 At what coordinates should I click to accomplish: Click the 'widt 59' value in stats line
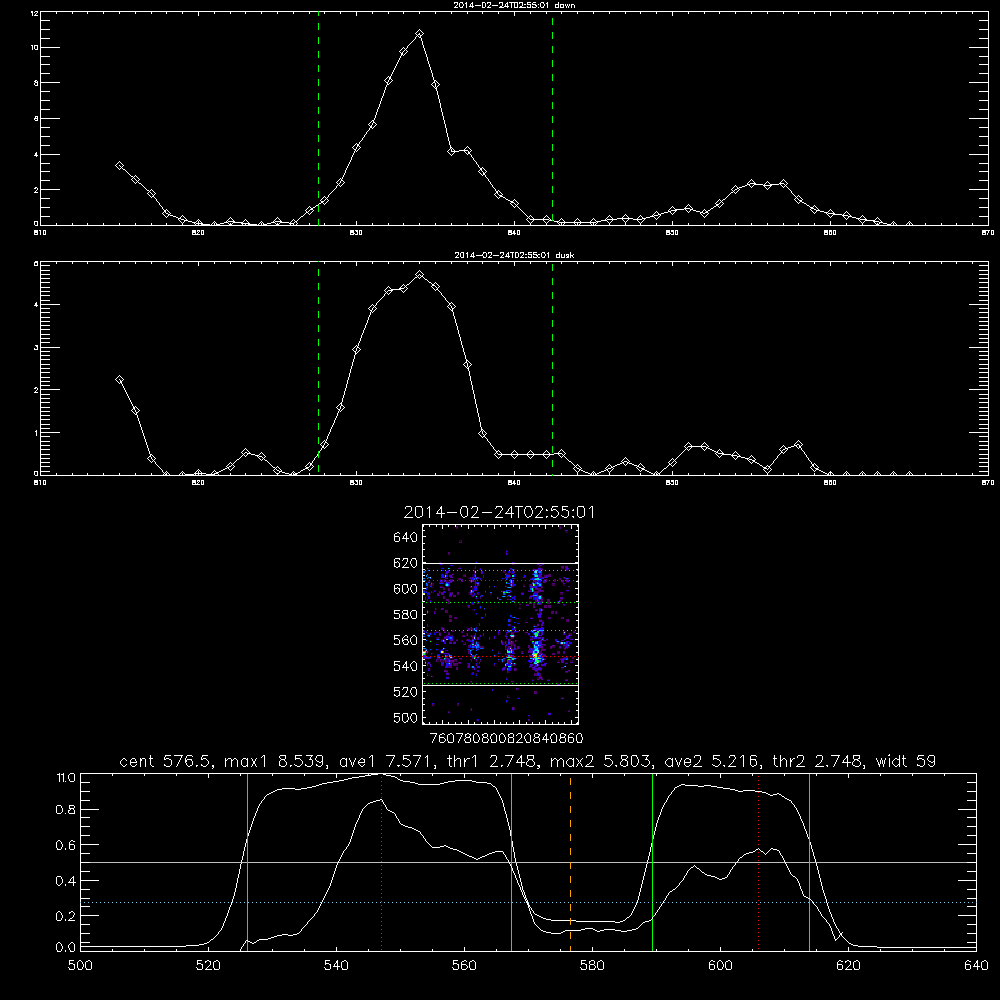pos(906,761)
